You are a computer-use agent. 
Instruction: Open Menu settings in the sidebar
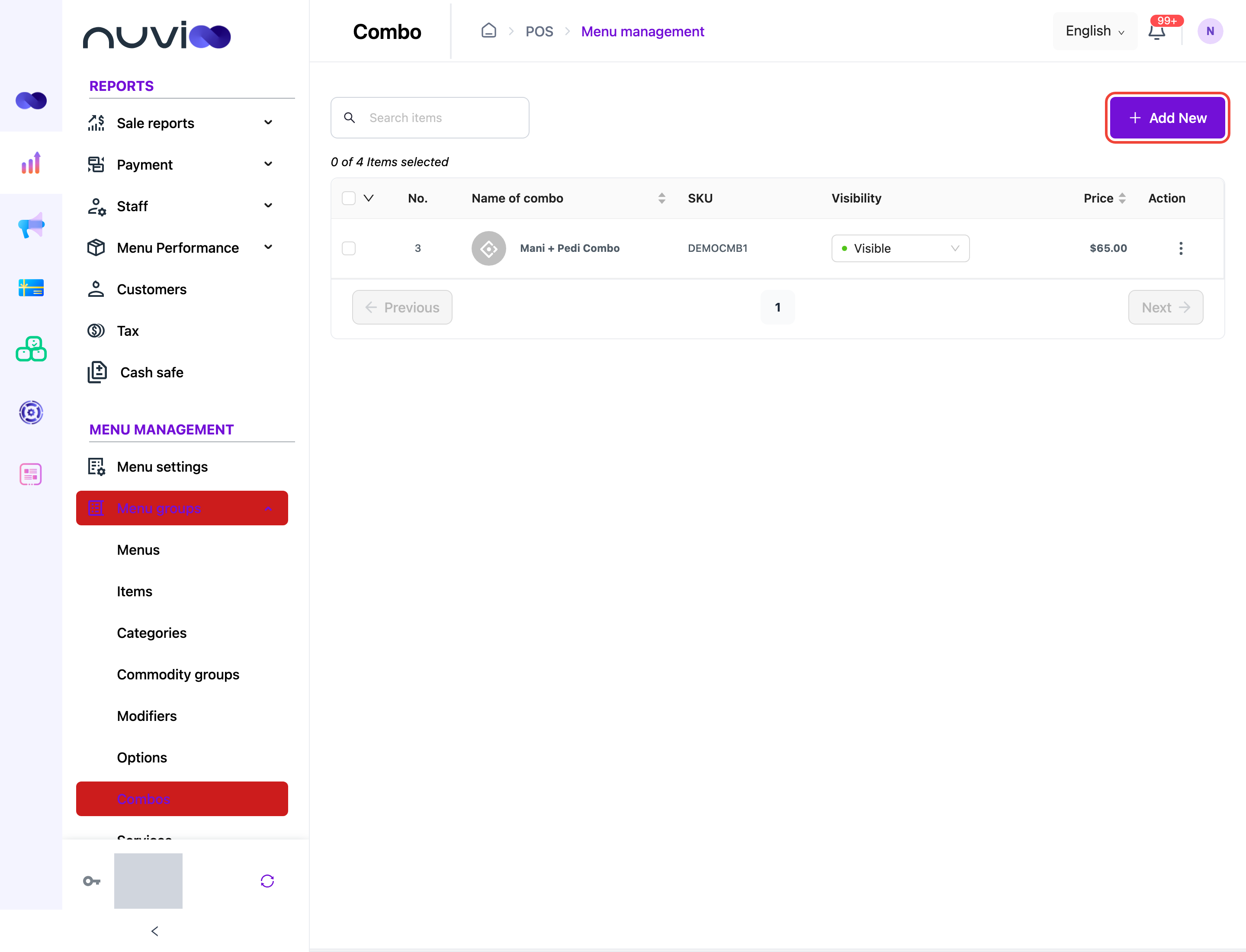pos(182,467)
